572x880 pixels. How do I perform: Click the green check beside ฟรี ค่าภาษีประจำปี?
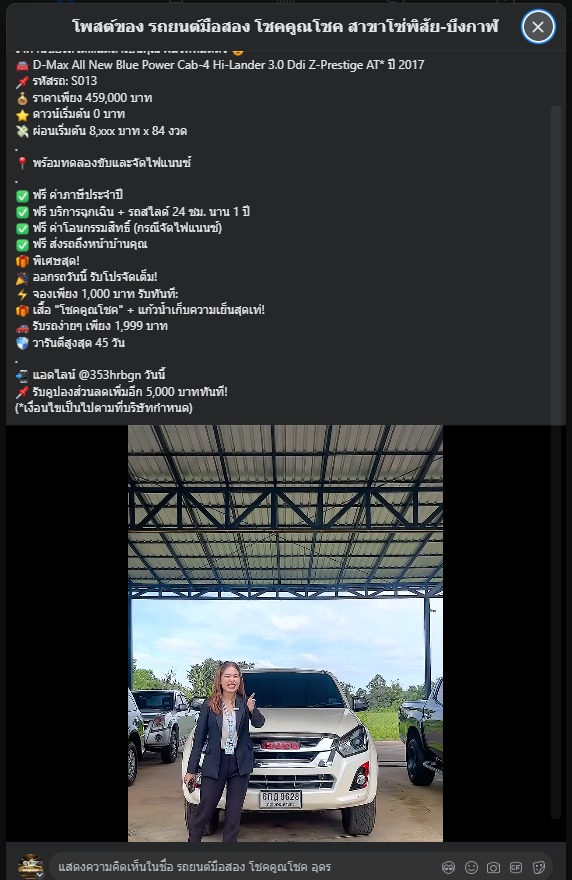(x=22, y=196)
